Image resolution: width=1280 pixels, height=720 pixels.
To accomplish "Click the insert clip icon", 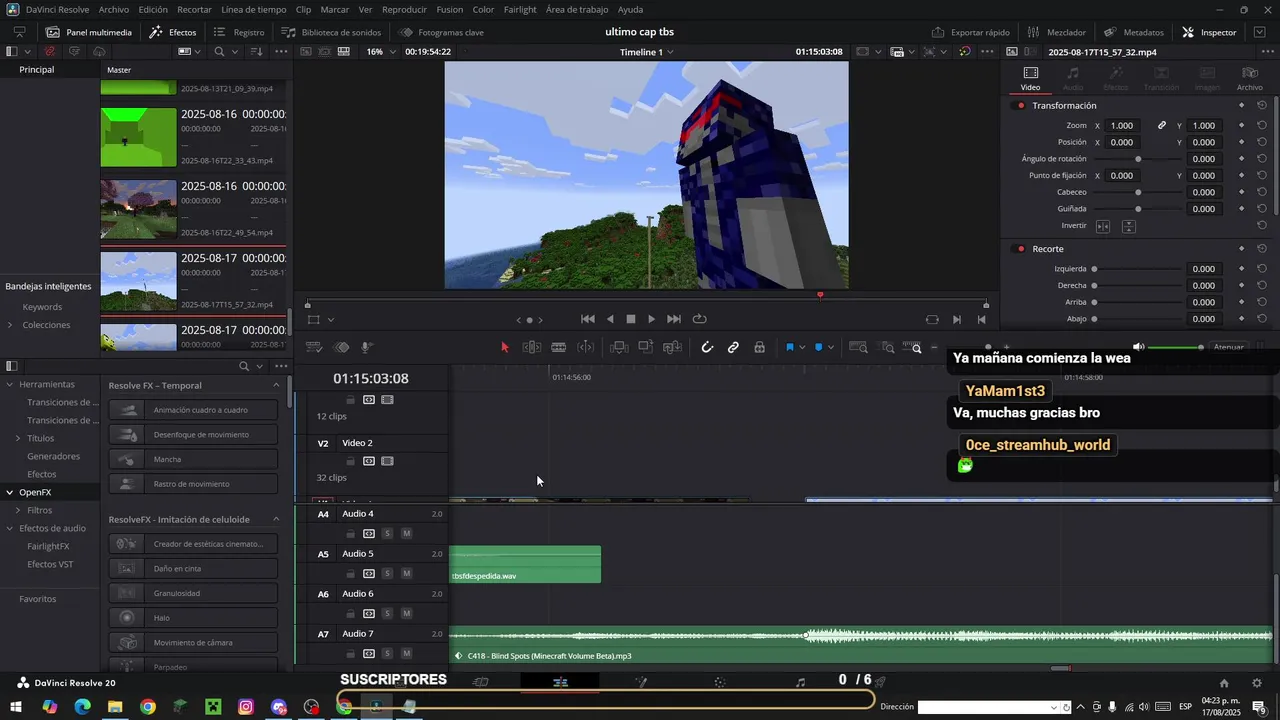I will 619,347.
